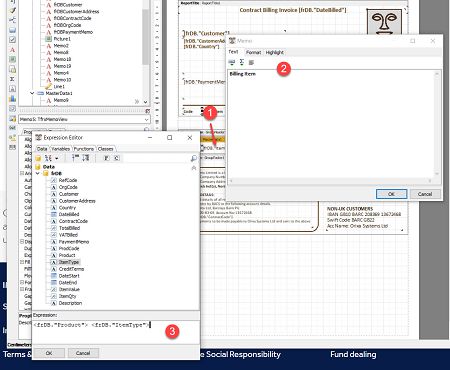Select the picture object tool in left toolbar
Viewport: 450px width, 370px height.
tap(12, 59)
